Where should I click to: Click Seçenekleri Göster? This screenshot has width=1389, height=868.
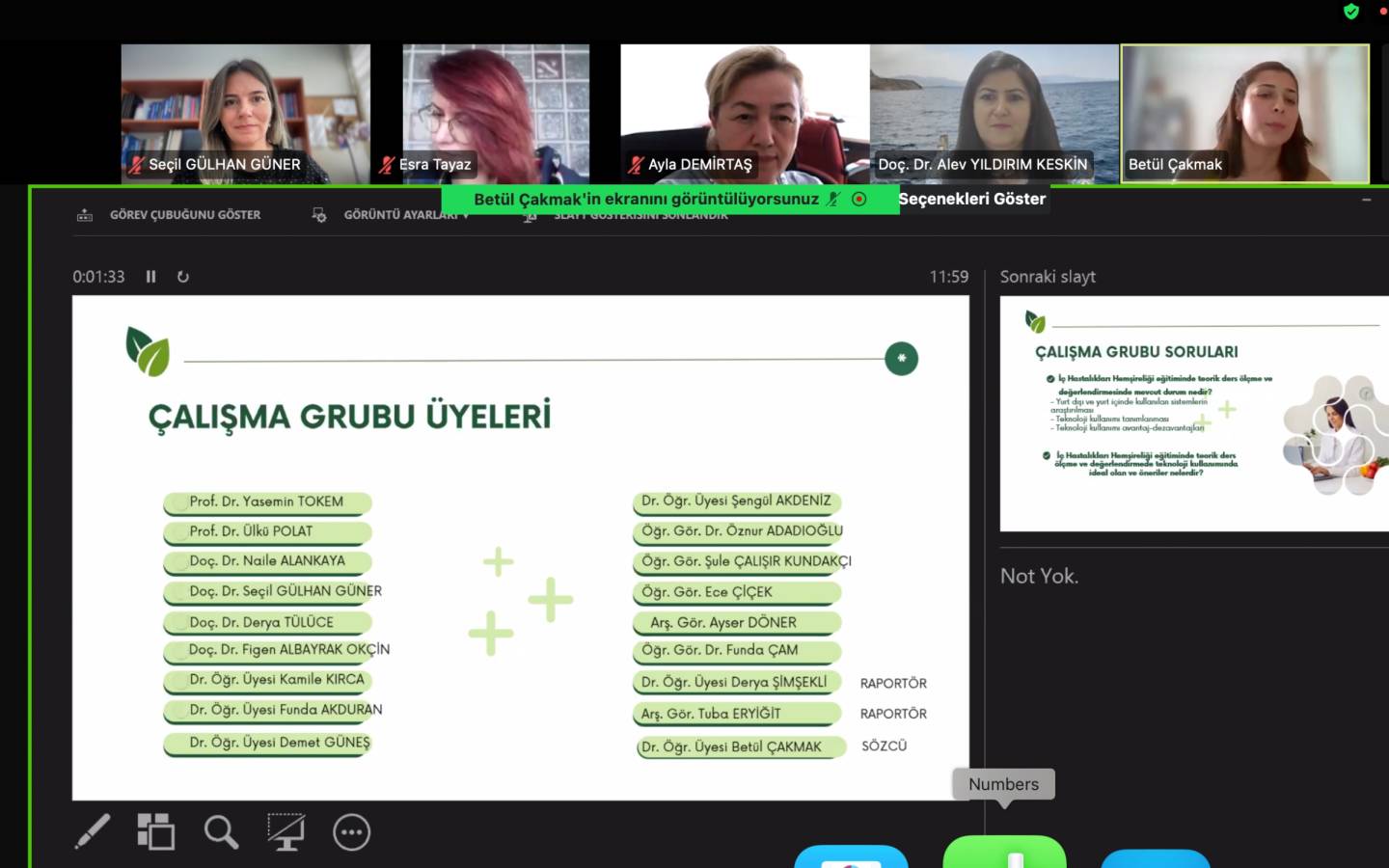point(972,199)
